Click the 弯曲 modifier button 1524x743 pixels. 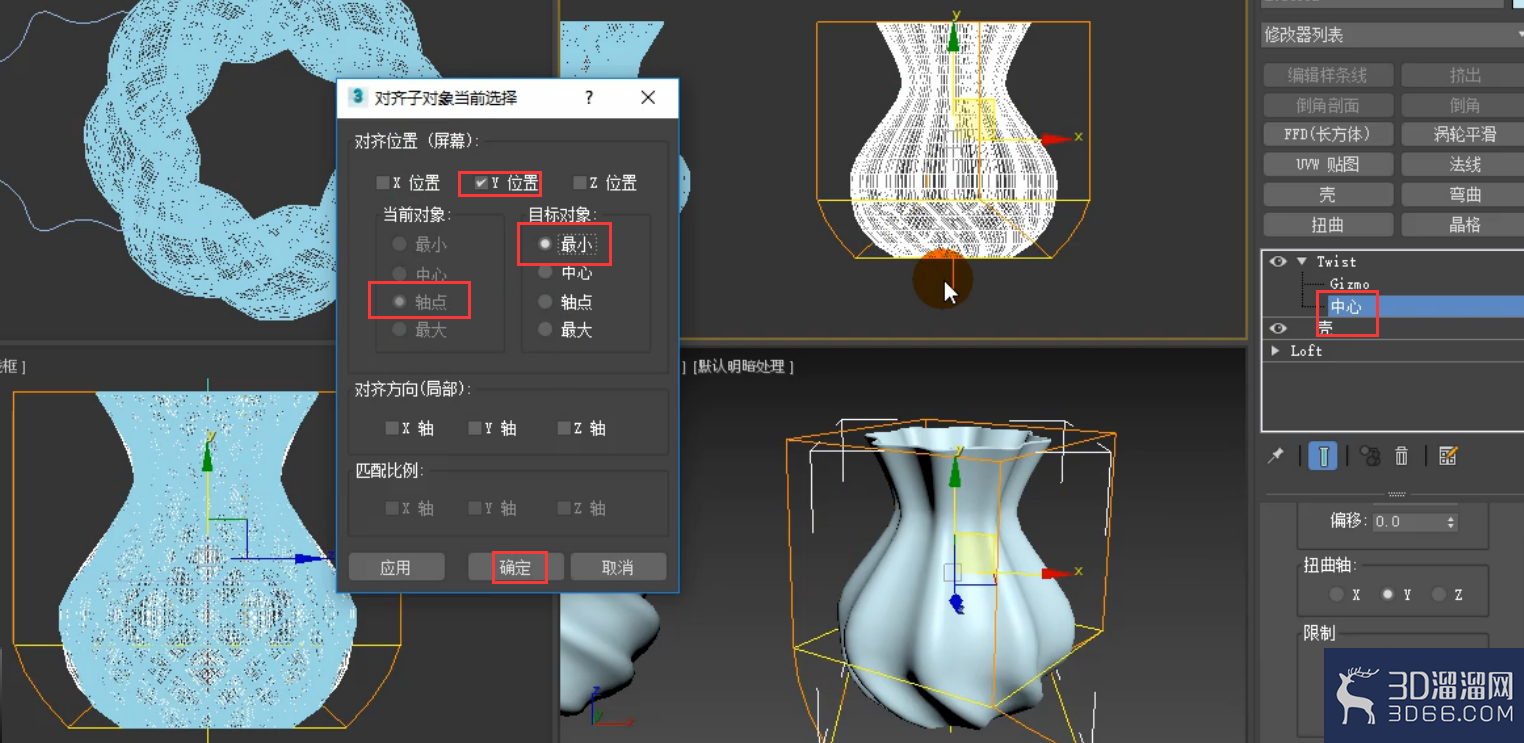(1463, 194)
